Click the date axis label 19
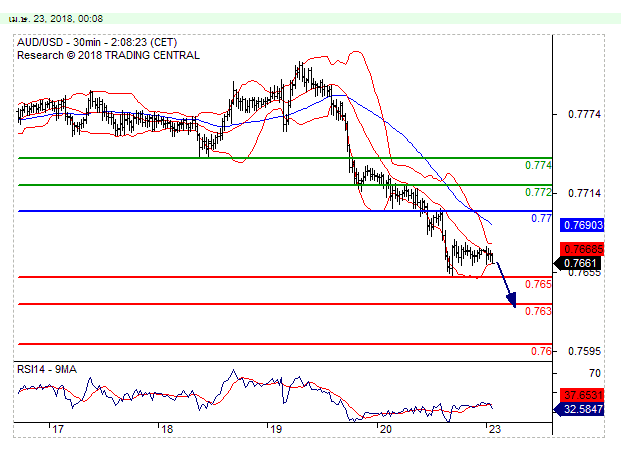The image size is (621, 451). click(276, 429)
